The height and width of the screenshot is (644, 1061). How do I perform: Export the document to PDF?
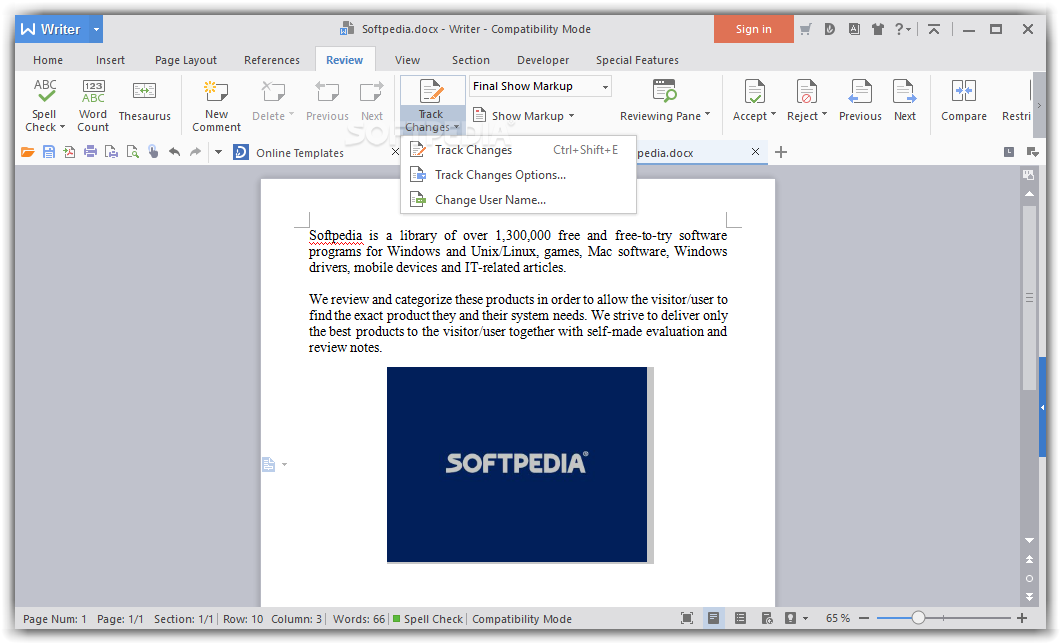[69, 152]
